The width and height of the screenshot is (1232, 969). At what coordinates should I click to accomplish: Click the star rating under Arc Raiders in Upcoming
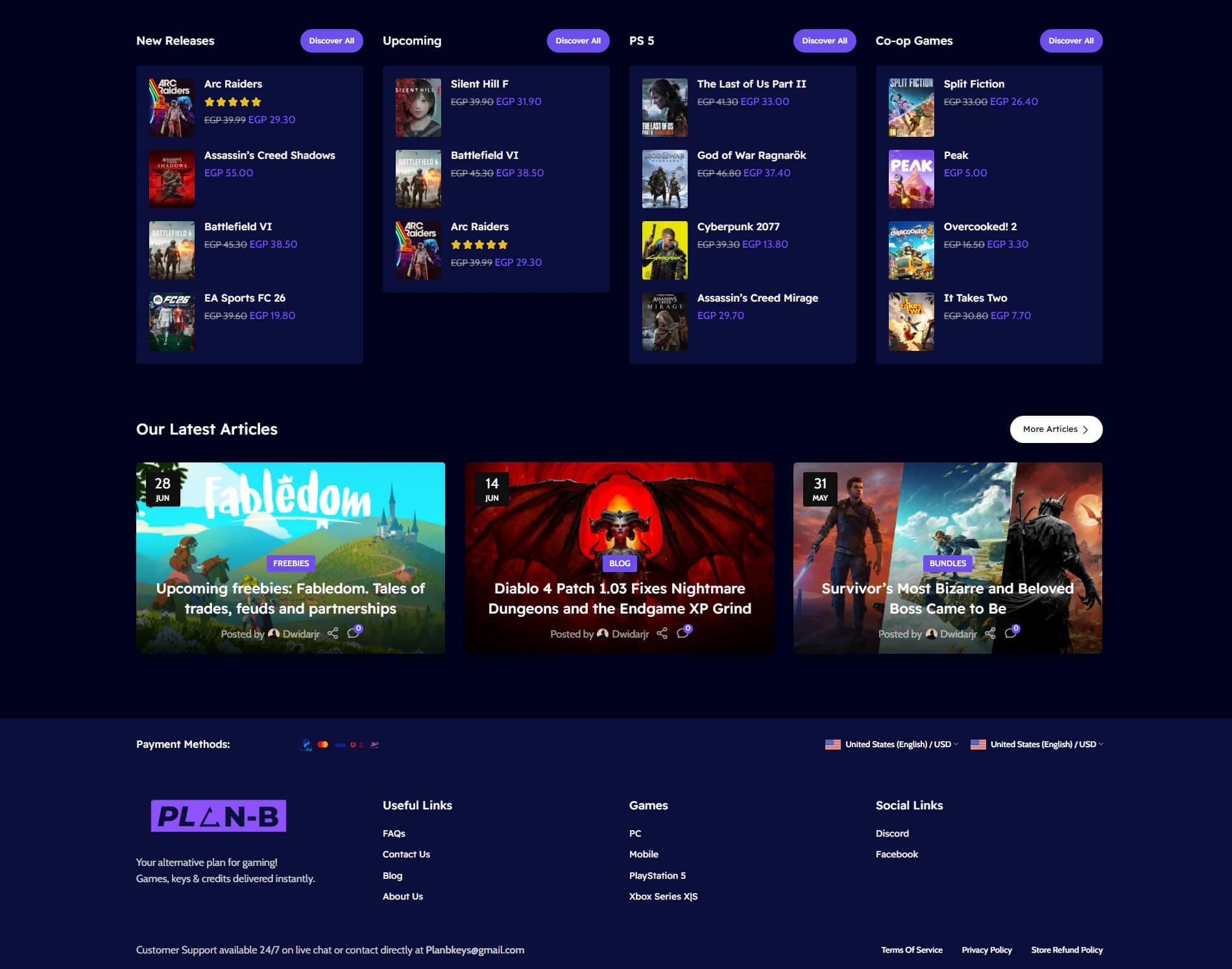479,245
